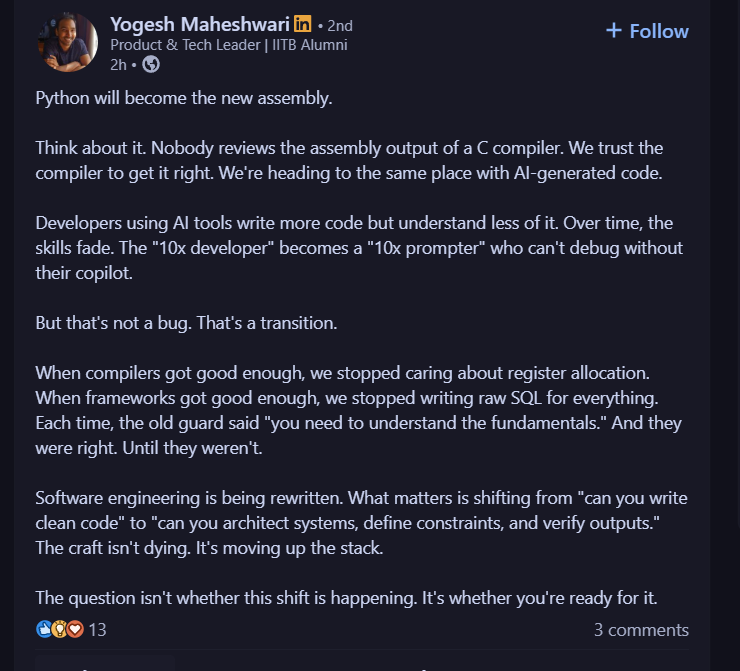View the 13 reactions count
The height and width of the screenshot is (671, 740).
pos(98,630)
